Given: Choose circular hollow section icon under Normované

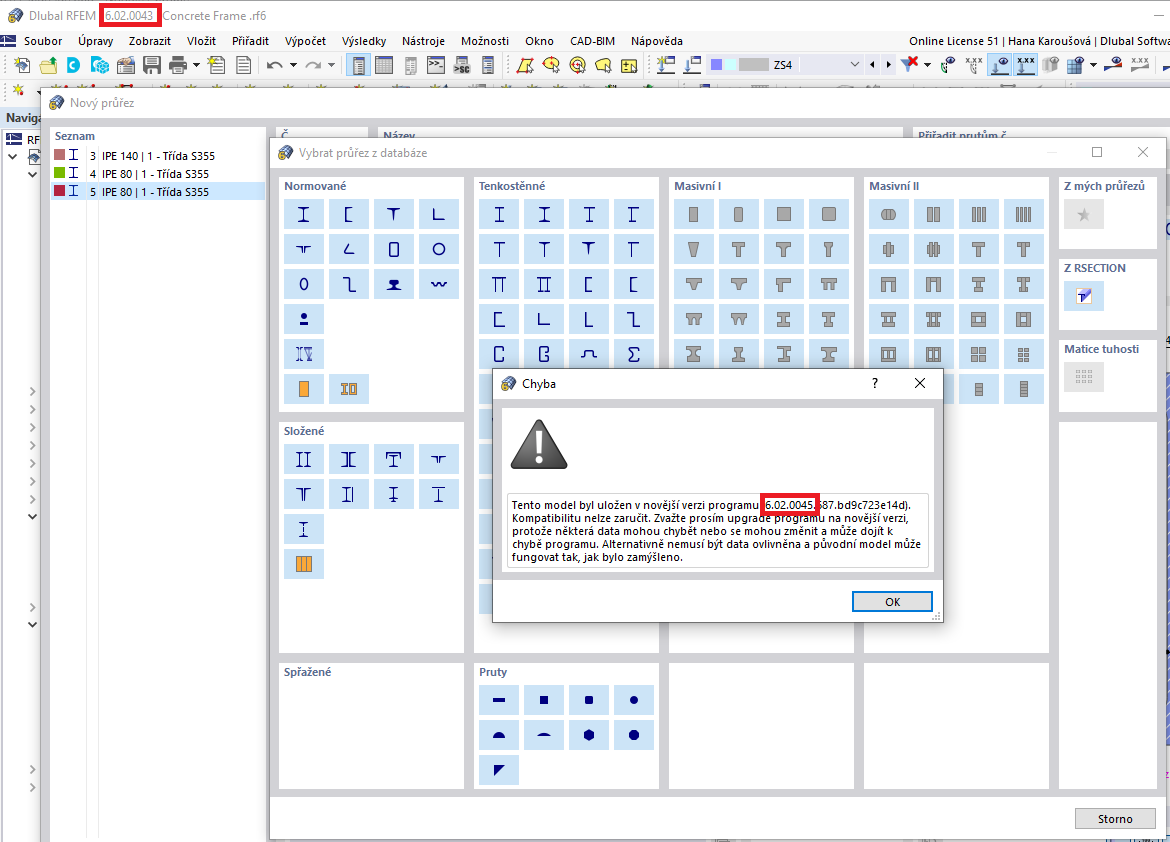Looking at the screenshot, I should [439, 249].
